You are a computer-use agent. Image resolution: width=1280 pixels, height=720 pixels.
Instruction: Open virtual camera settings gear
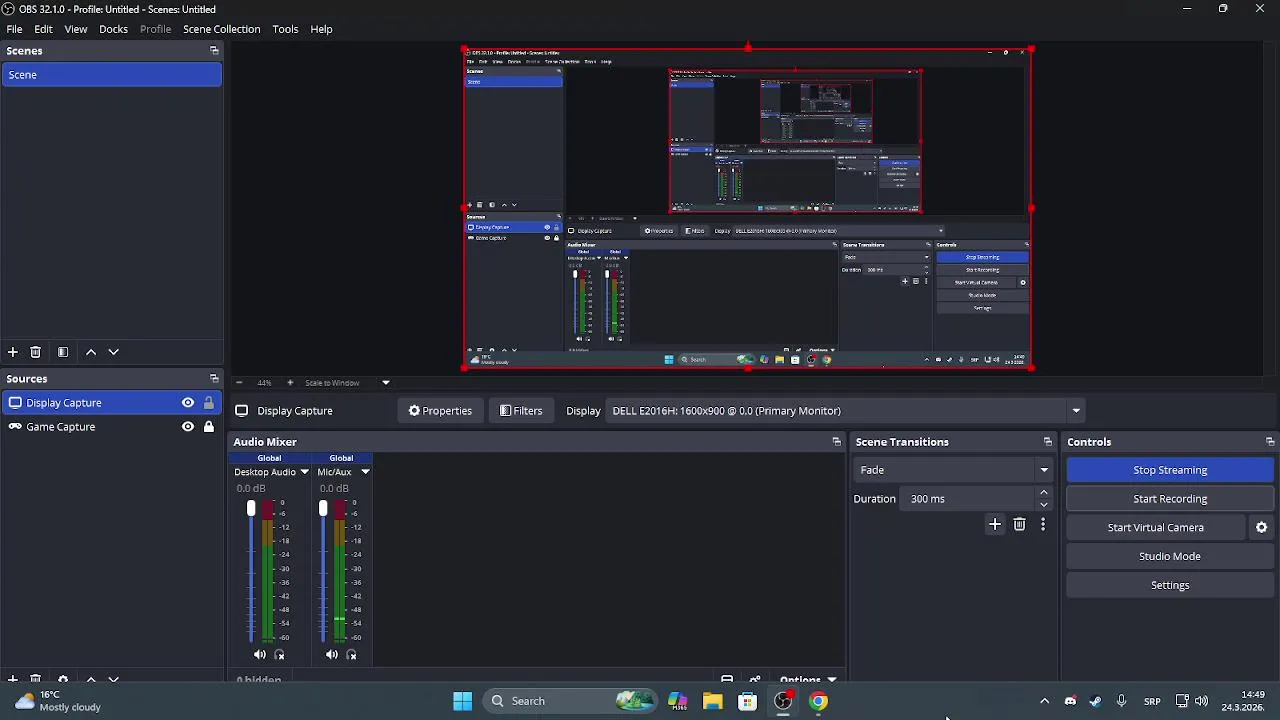(1262, 528)
